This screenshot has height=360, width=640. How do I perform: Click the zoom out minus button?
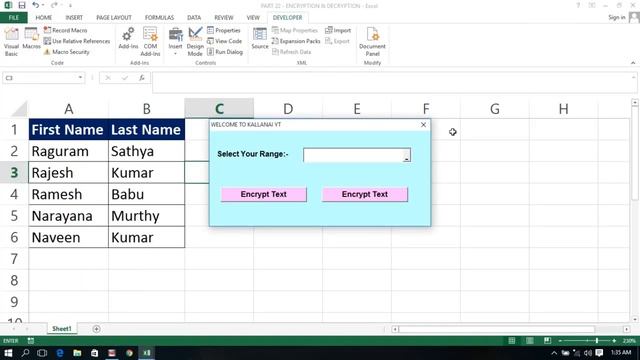560,340
